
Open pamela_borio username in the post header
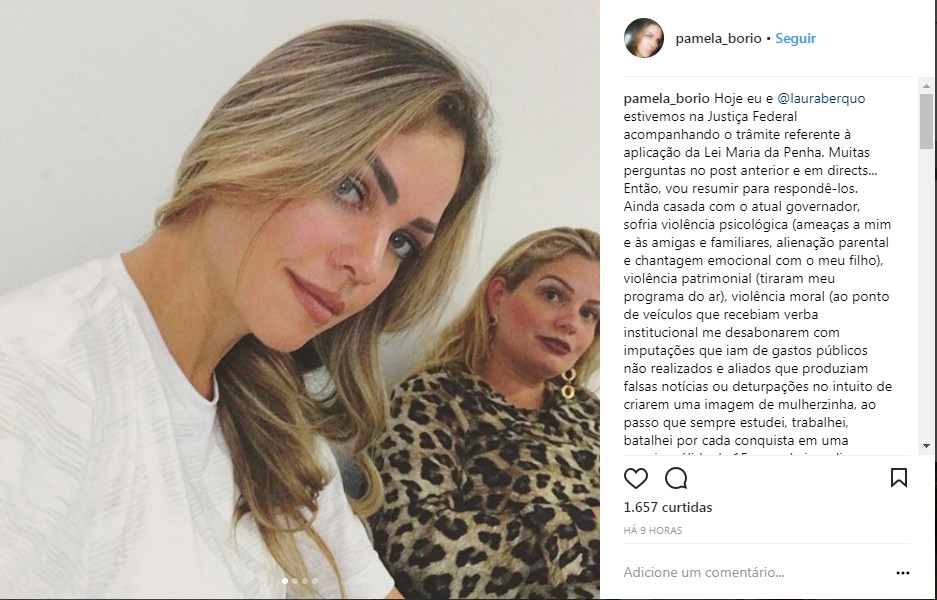[x=718, y=38]
